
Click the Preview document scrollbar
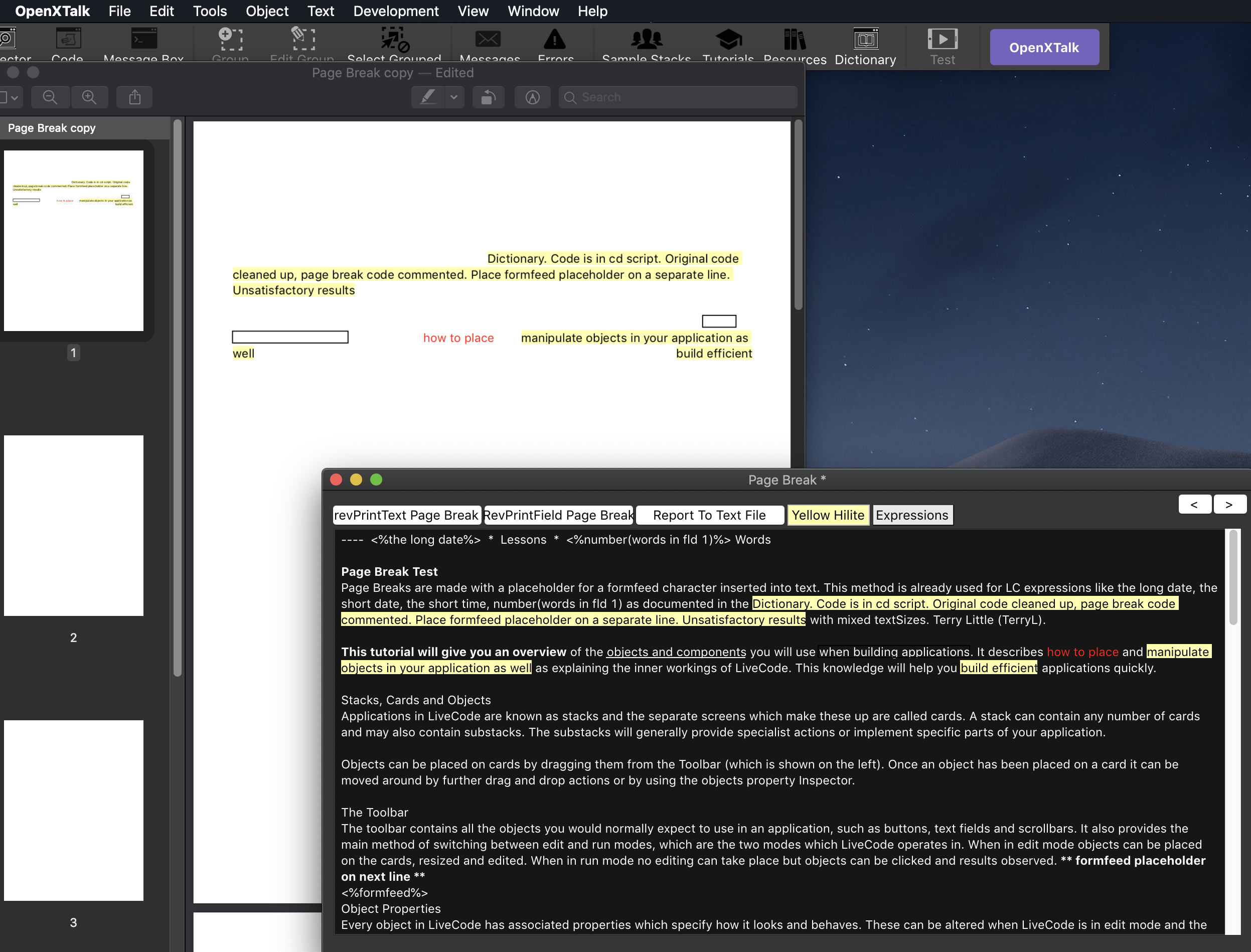coord(799,214)
